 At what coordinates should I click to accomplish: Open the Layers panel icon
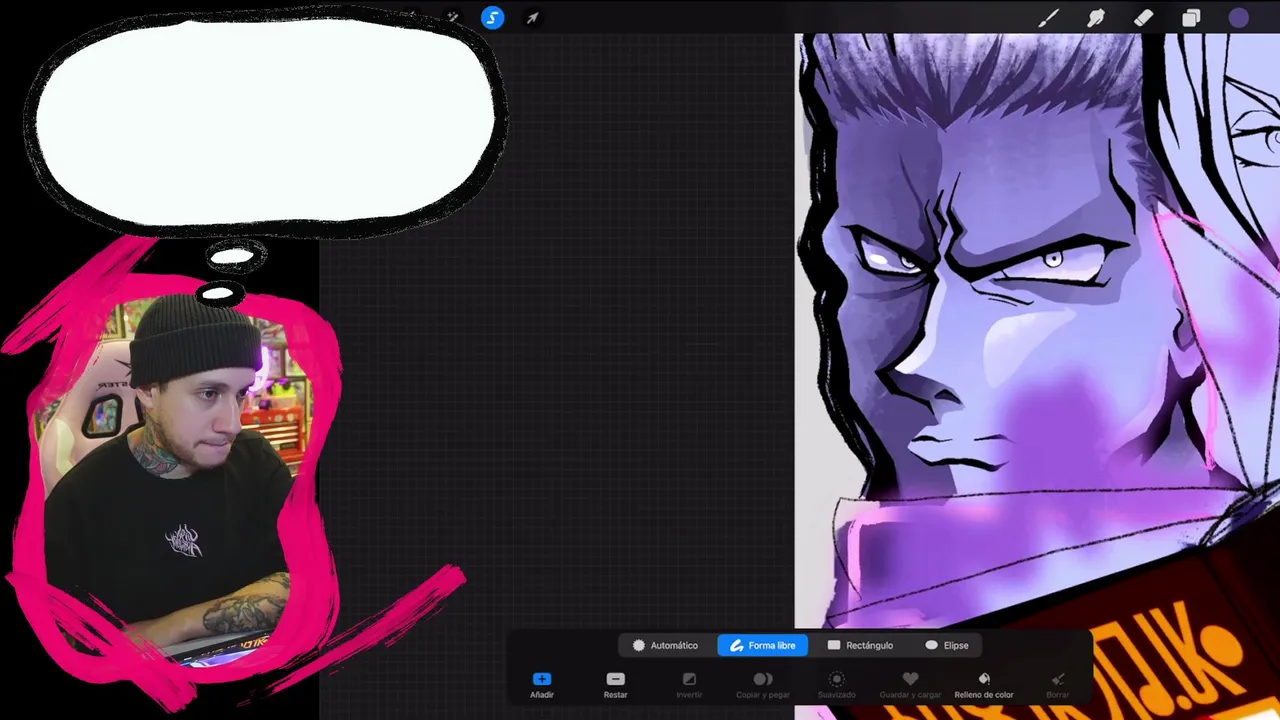[1191, 18]
